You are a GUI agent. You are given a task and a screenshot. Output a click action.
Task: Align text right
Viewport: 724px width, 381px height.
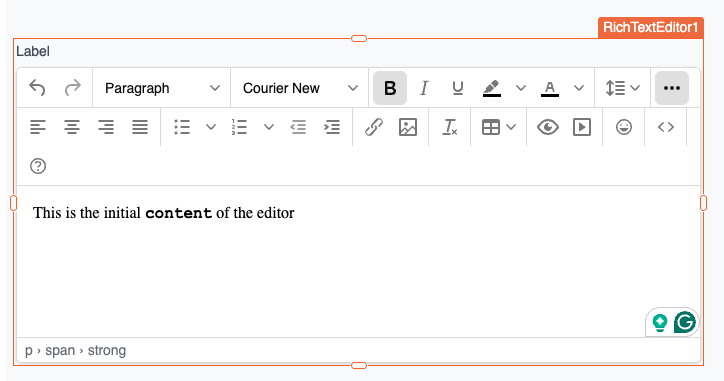(106, 127)
